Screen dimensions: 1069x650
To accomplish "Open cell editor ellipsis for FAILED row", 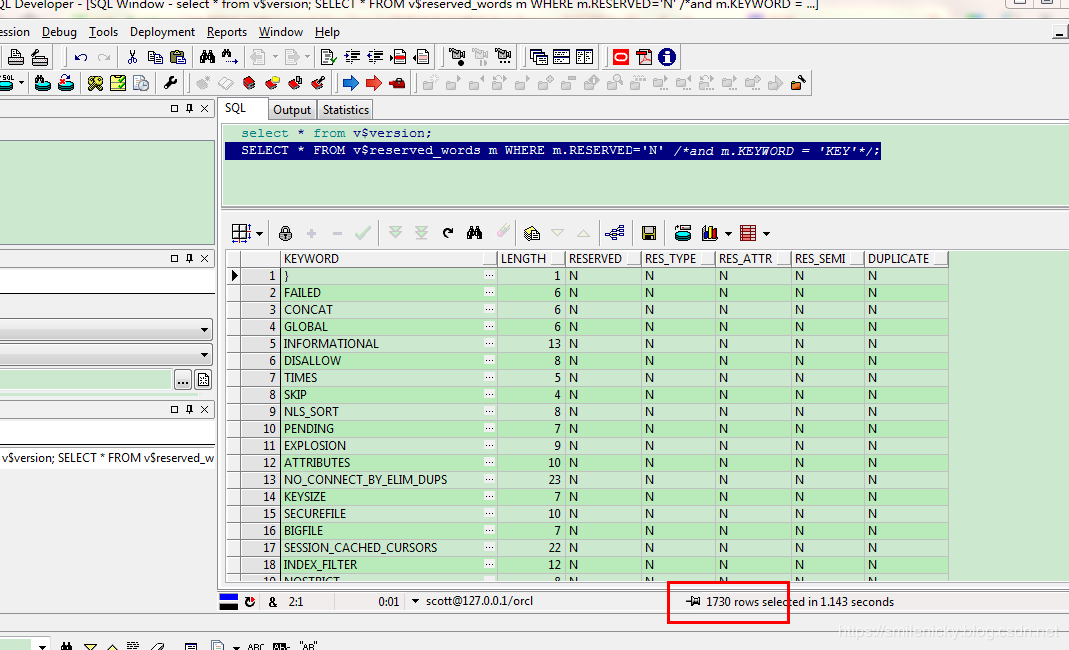I will 490,293.
